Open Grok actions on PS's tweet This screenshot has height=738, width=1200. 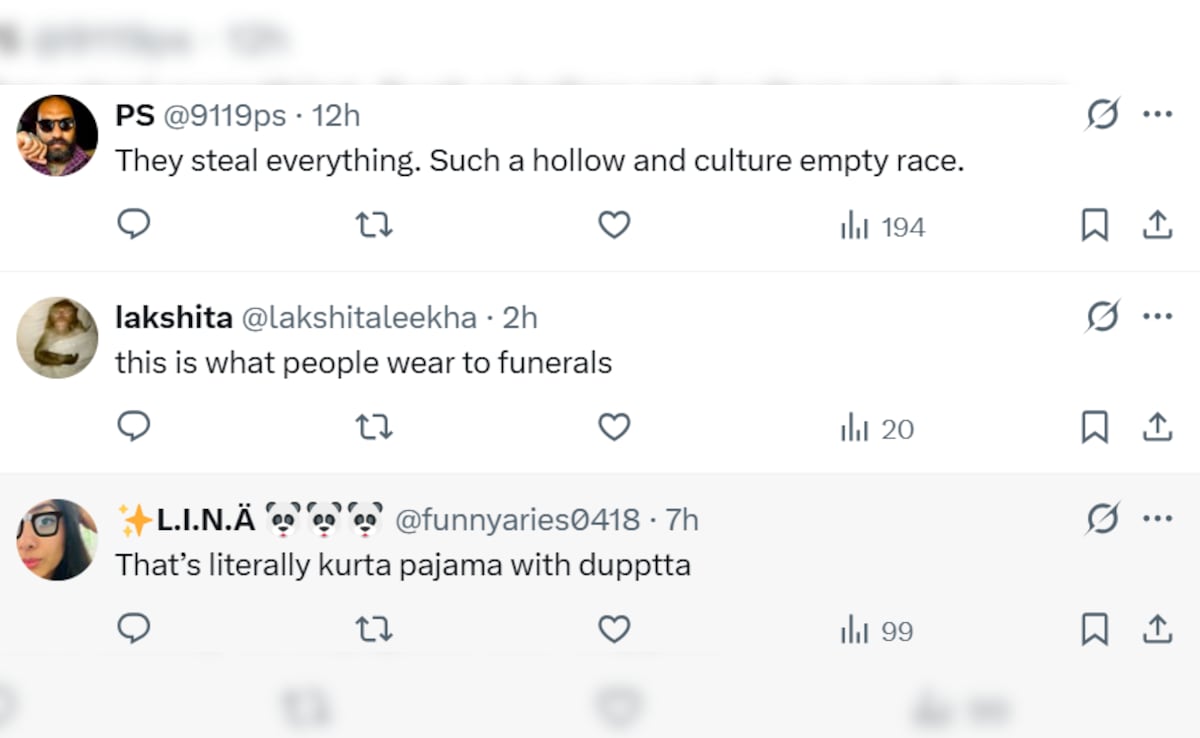click(x=1101, y=114)
